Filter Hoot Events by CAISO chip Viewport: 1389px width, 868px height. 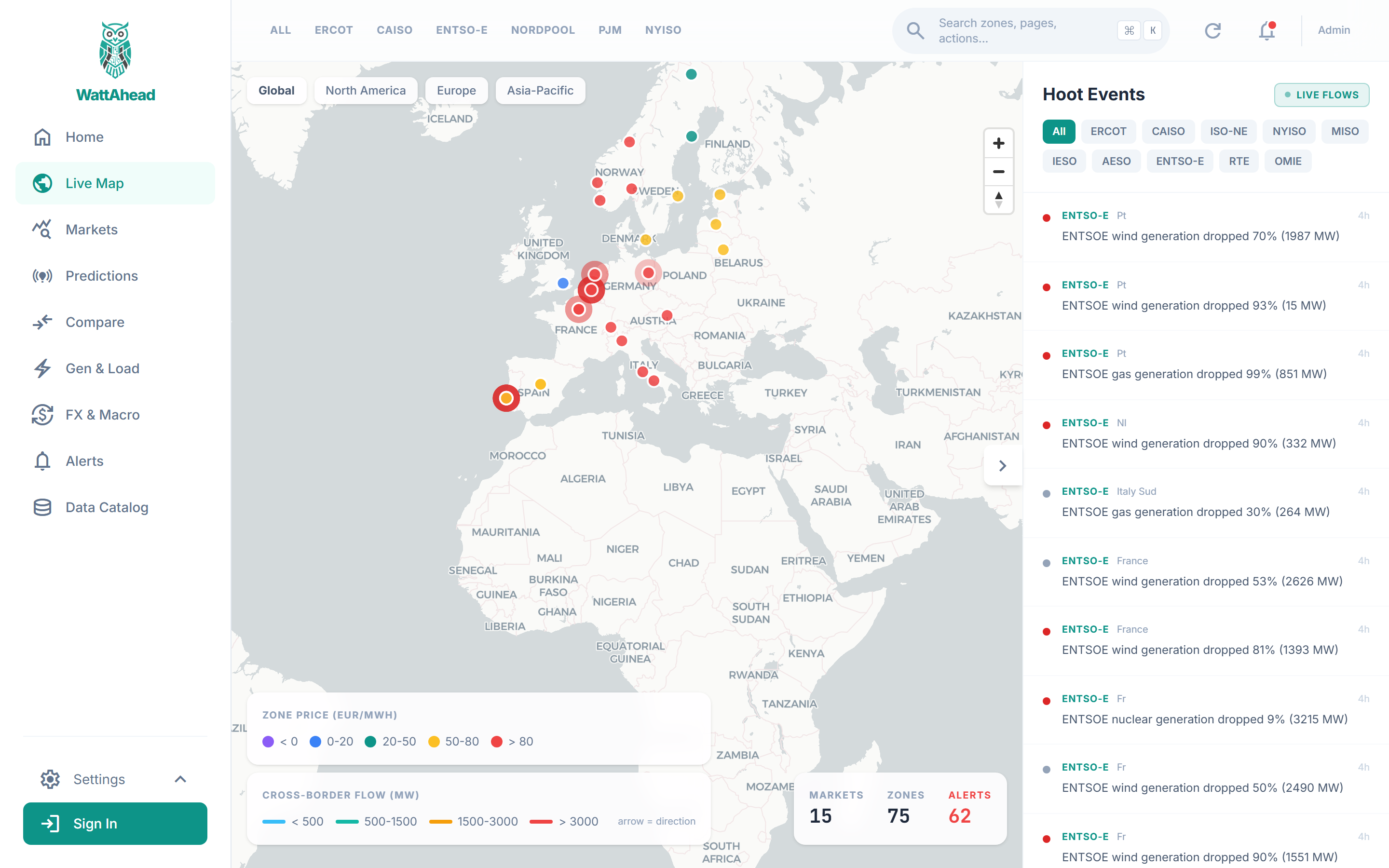(1168, 132)
